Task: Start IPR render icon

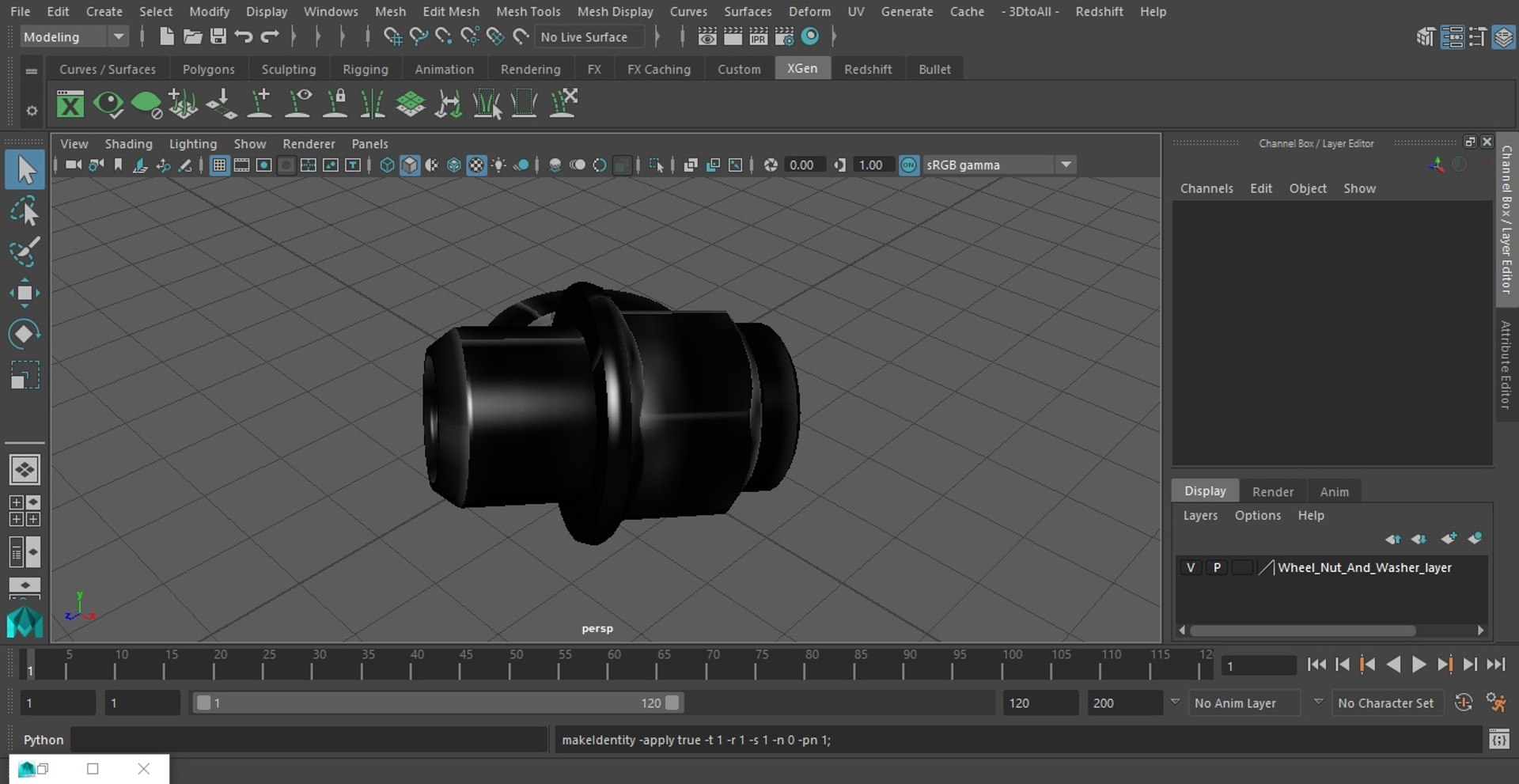Action: coord(758,36)
